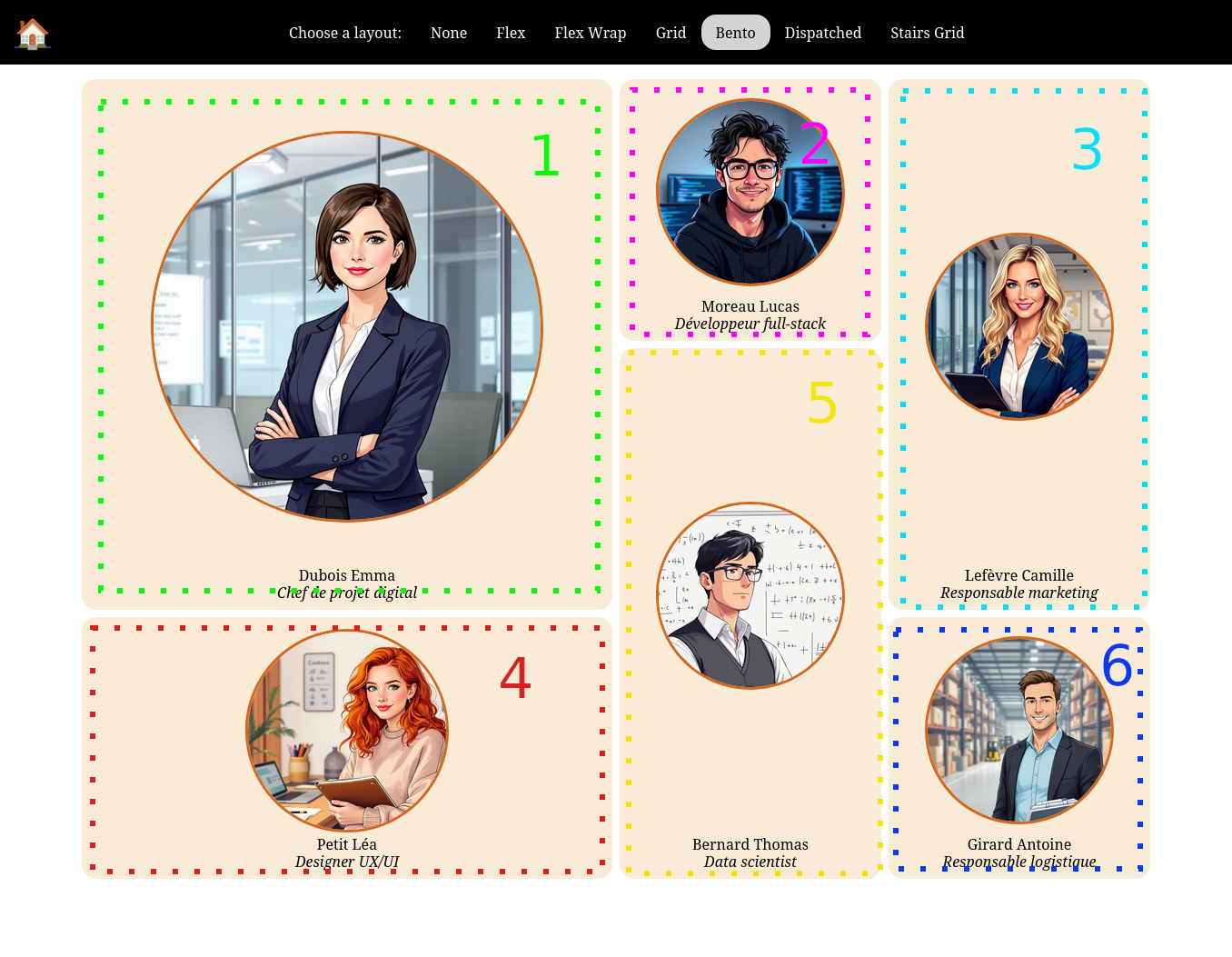Open the Stairs Grid layout
Screen dimensions: 1232x957
(927, 33)
